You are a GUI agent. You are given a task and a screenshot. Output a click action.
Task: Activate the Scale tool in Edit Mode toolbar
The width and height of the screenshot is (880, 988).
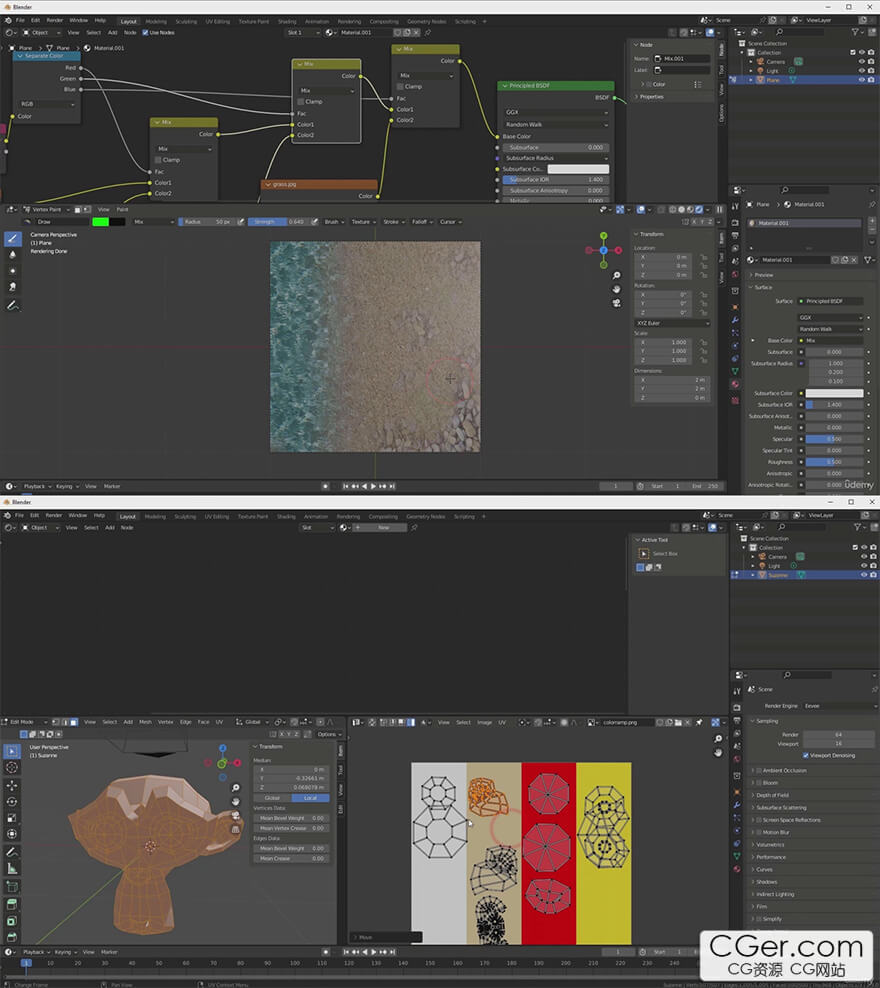click(12, 818)
